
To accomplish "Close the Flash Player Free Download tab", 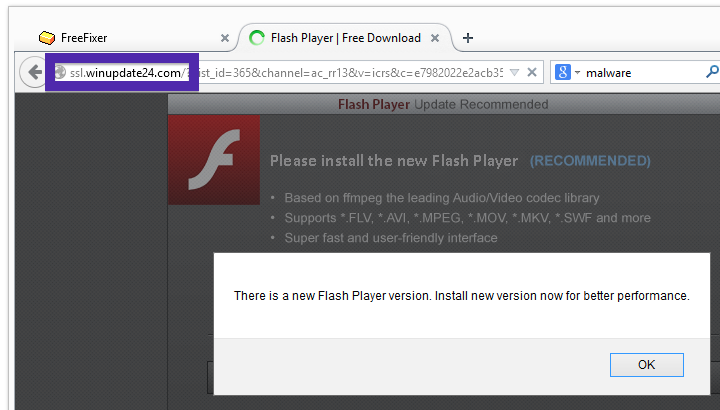I will tap(435, 38).
